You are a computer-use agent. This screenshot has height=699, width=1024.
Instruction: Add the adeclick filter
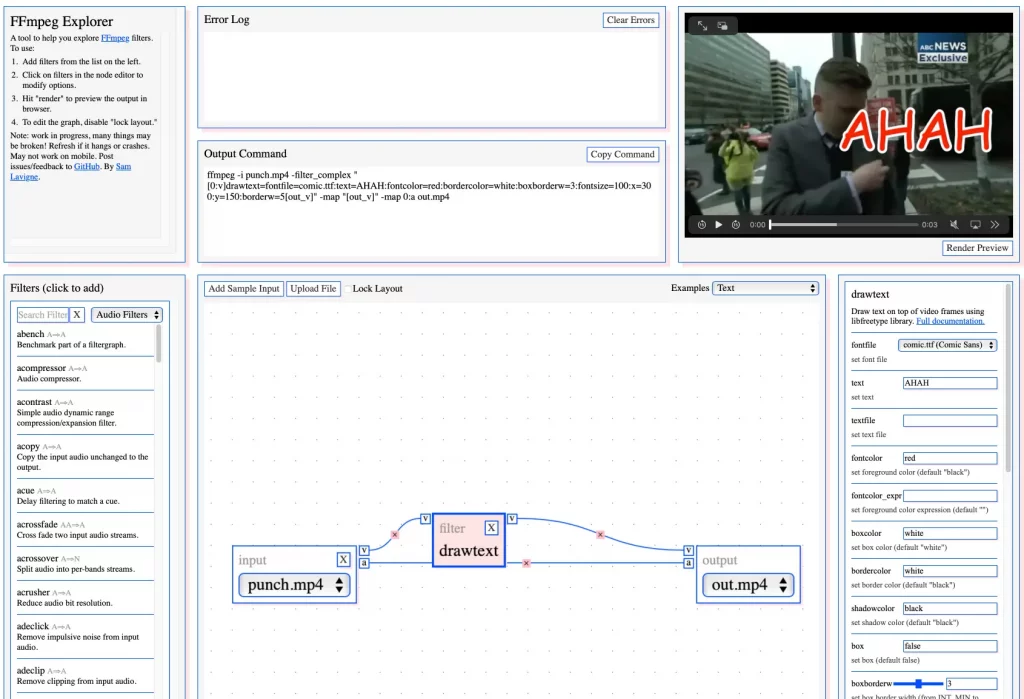(85, 637)
